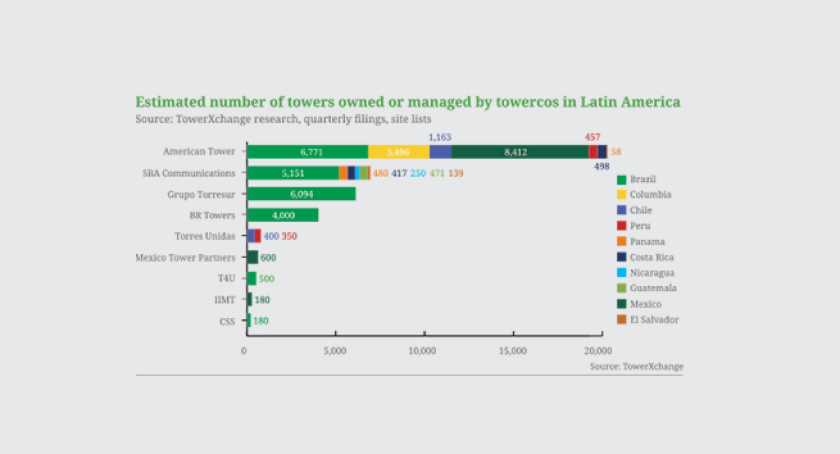
Task: Select the Guatemala legend label
Action: (x=653, y=288)
